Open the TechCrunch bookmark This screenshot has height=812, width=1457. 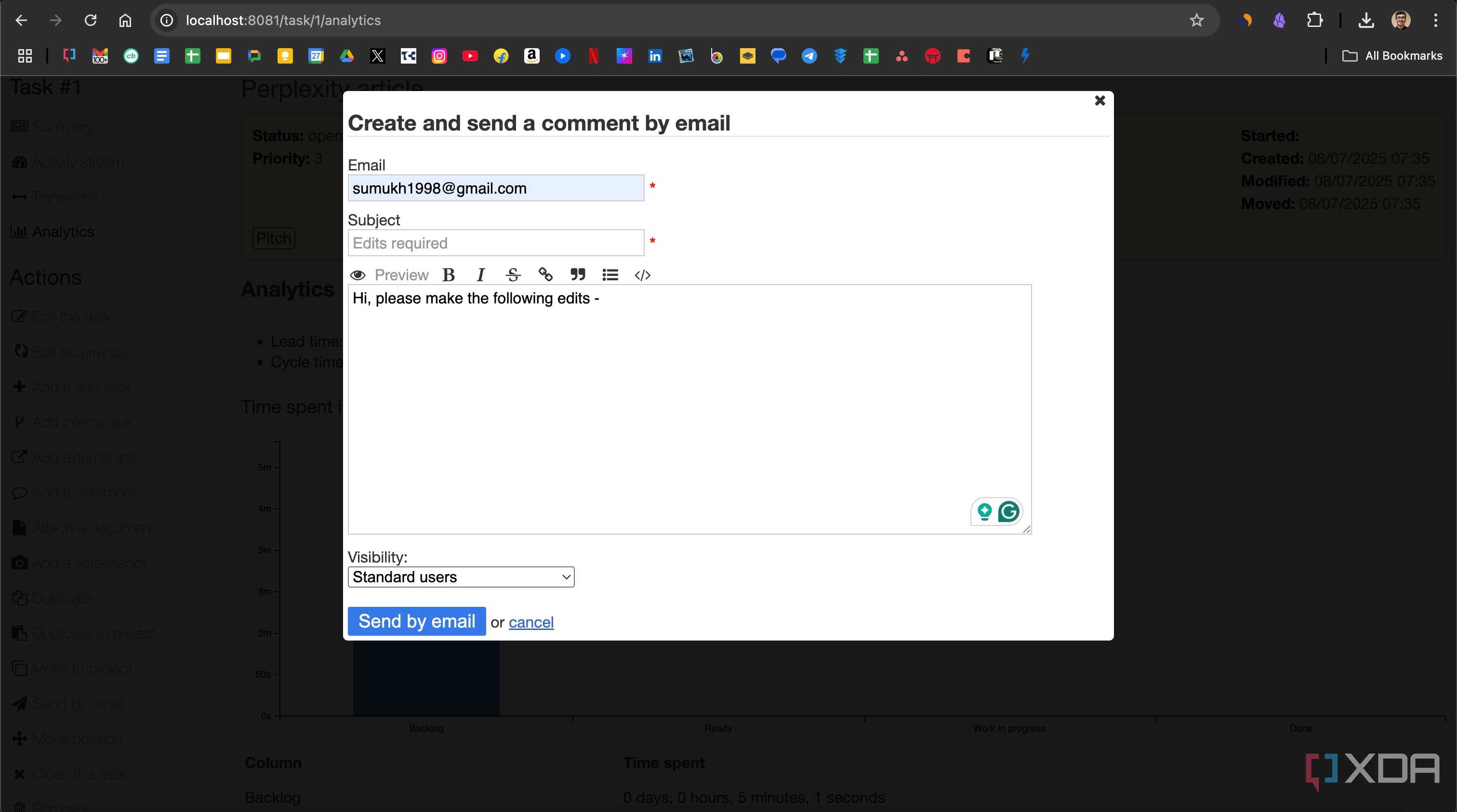tap(409, 55)
